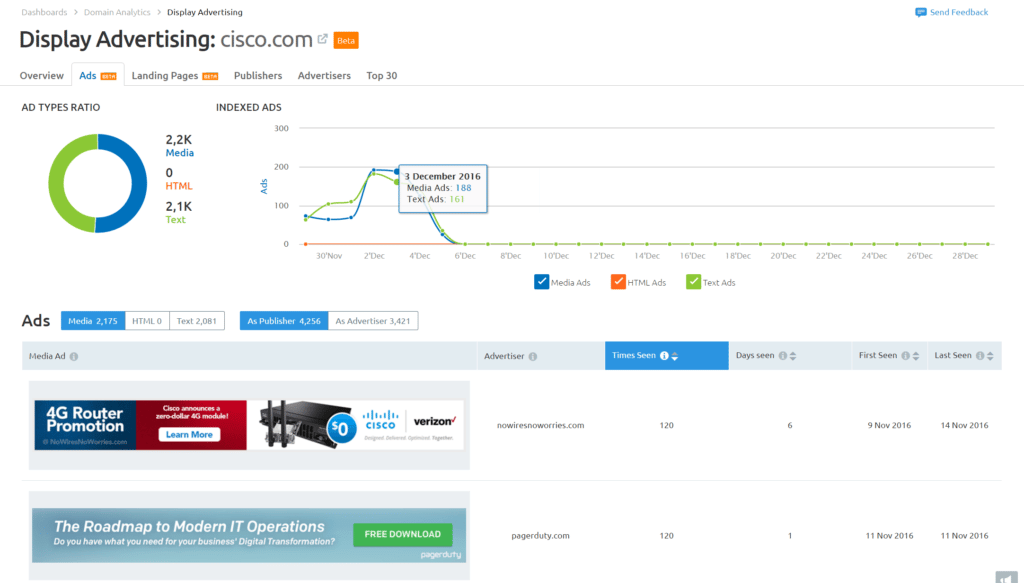Click the 0 HTML legend label

click(x=179, y=179)
